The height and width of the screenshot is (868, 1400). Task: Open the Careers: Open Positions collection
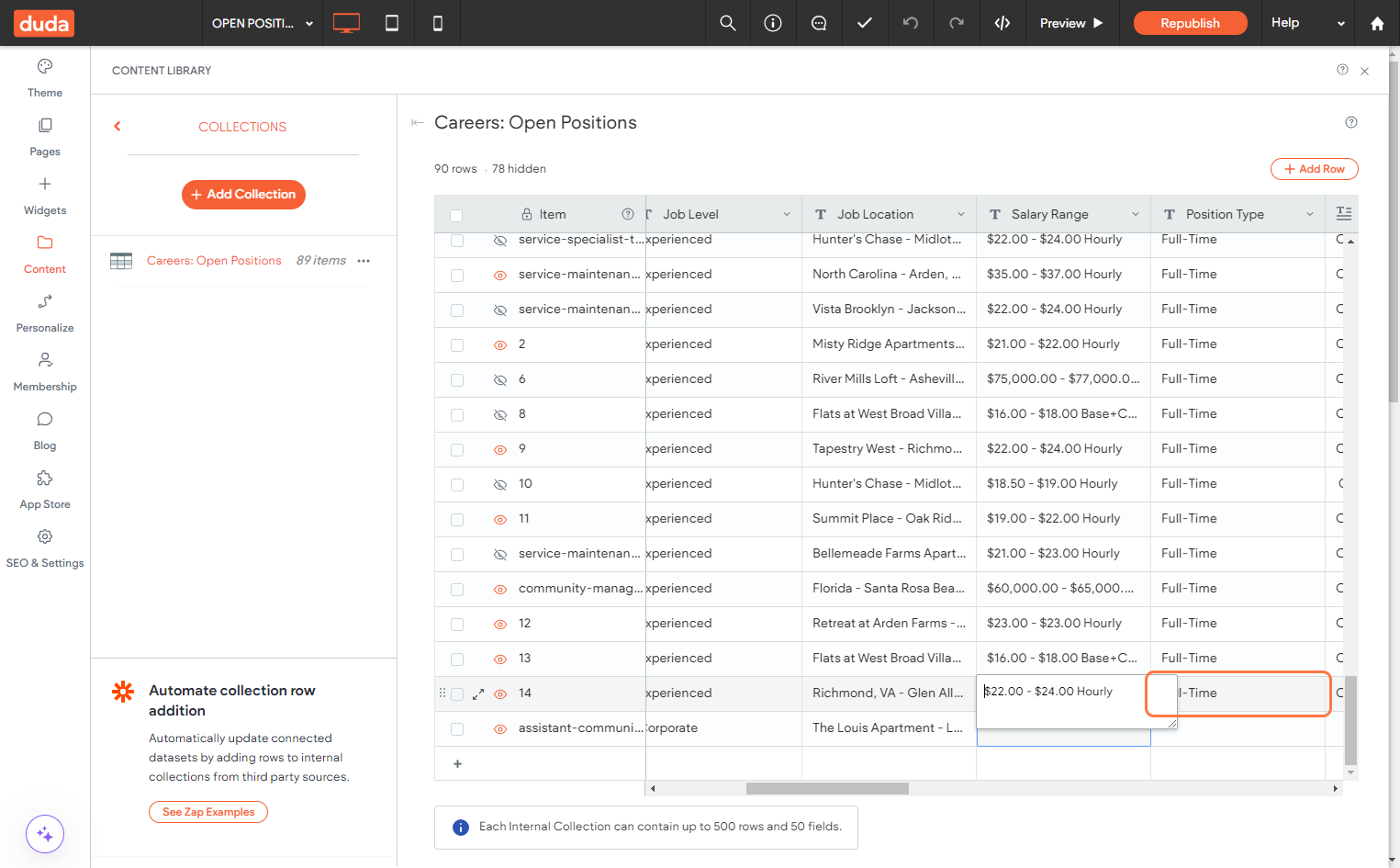(214, 261)
